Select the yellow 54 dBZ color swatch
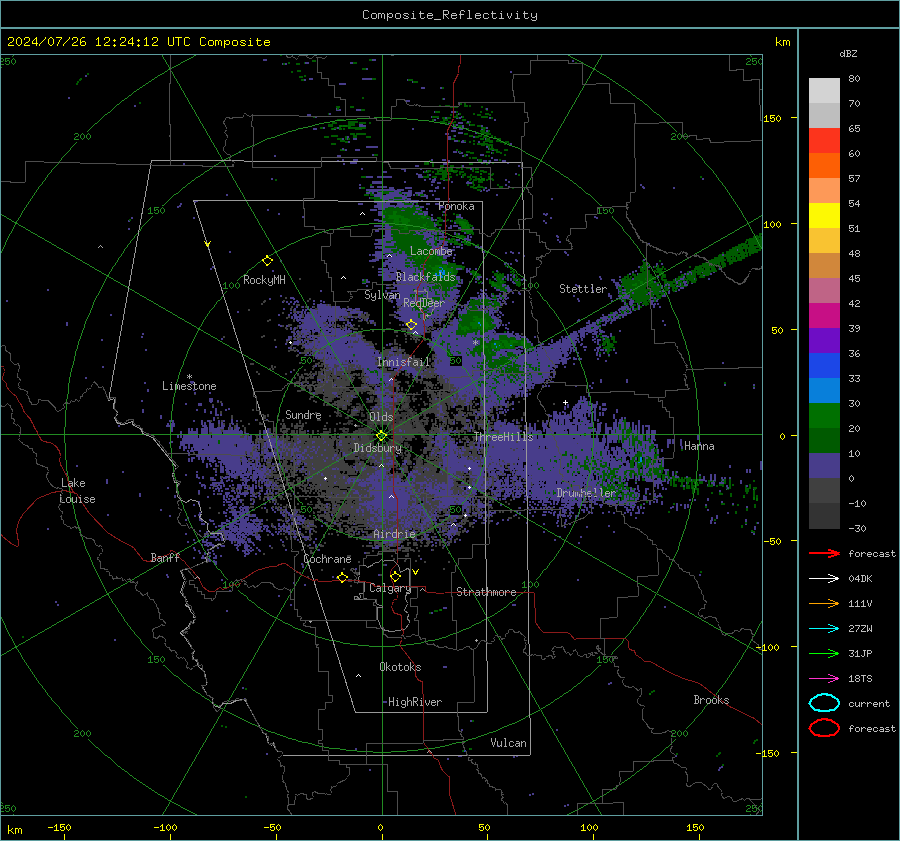 click(x=824, y=216)
